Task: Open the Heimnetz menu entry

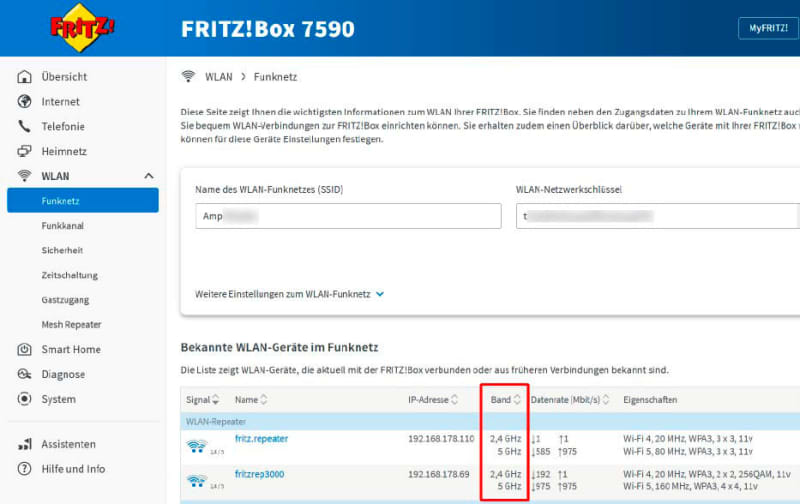Action: (64, 152)
